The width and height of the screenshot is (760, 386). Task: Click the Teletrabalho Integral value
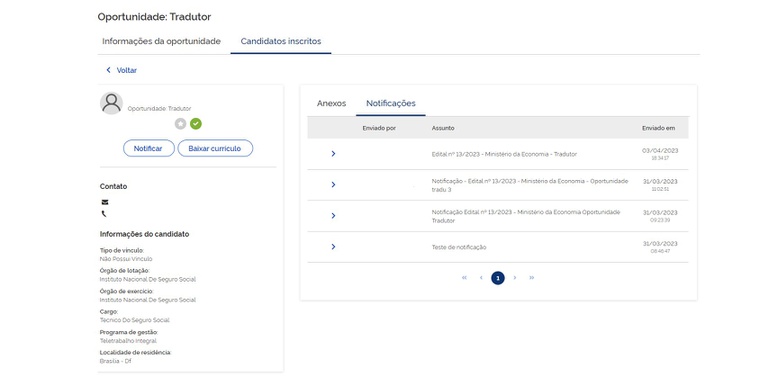click(128, 341)
